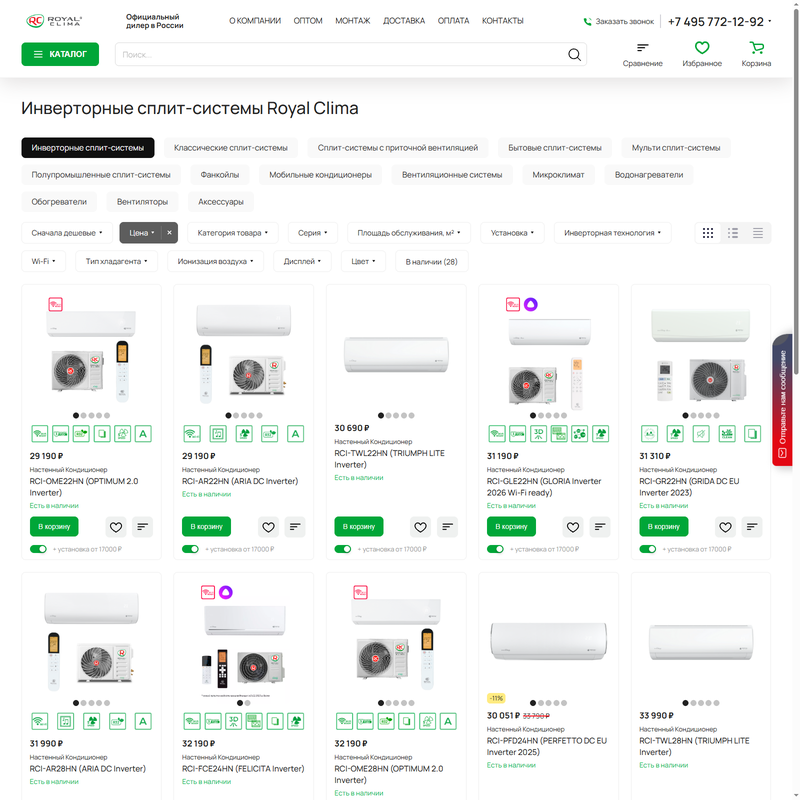Open Отправьте нам сообщение side tab
This screenshot has height=800, width=800.
click(x=782, y=399)
